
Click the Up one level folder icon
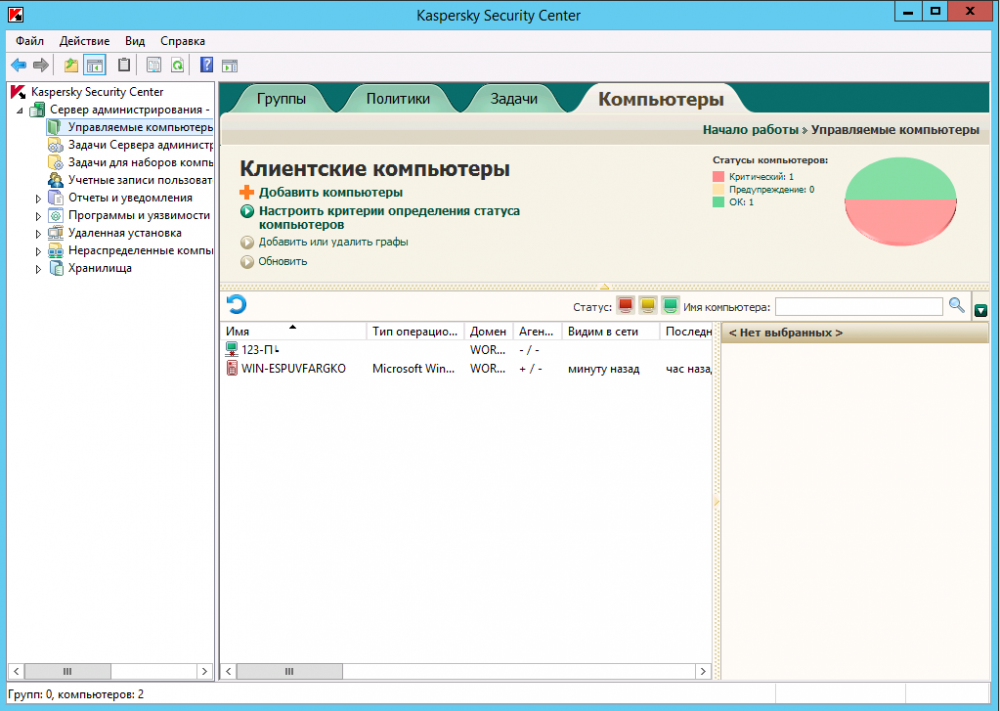pos(71,65)
